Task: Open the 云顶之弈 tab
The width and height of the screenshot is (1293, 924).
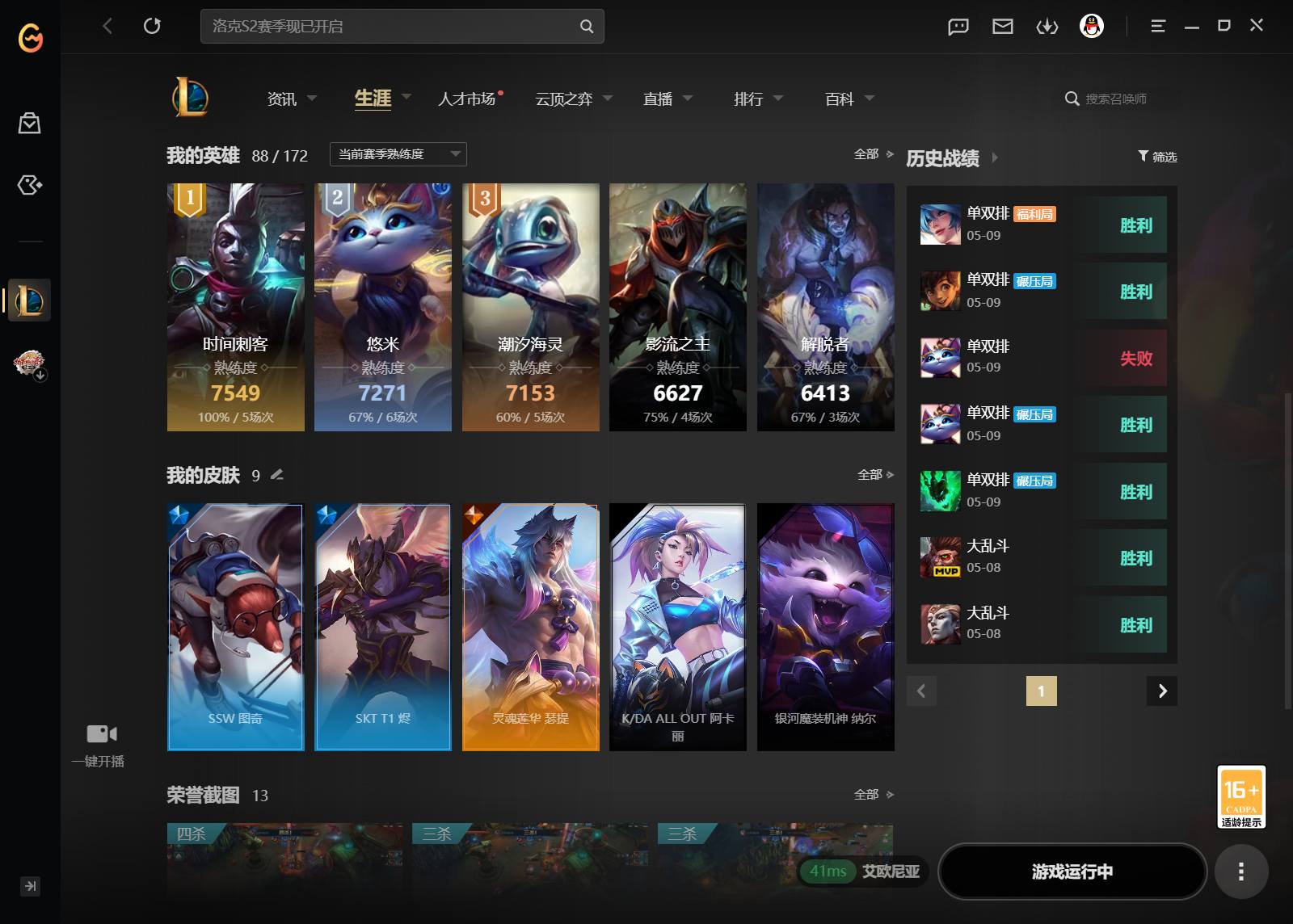Action: pos(564,99)
